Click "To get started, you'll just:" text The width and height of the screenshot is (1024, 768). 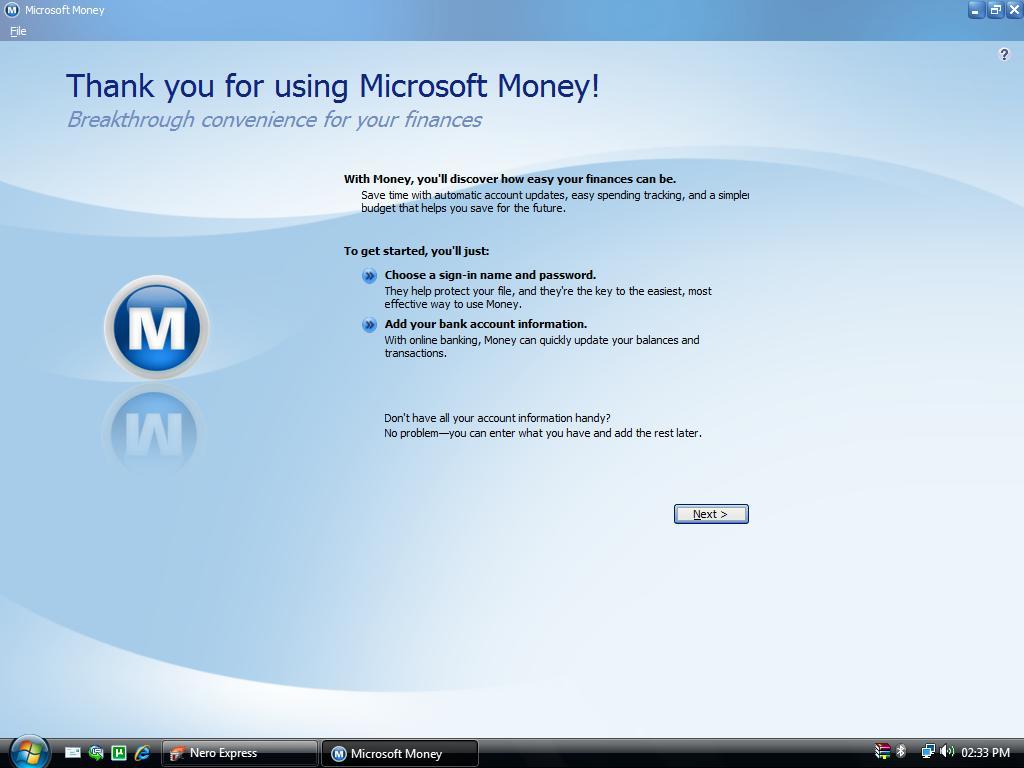click(416, 251)
